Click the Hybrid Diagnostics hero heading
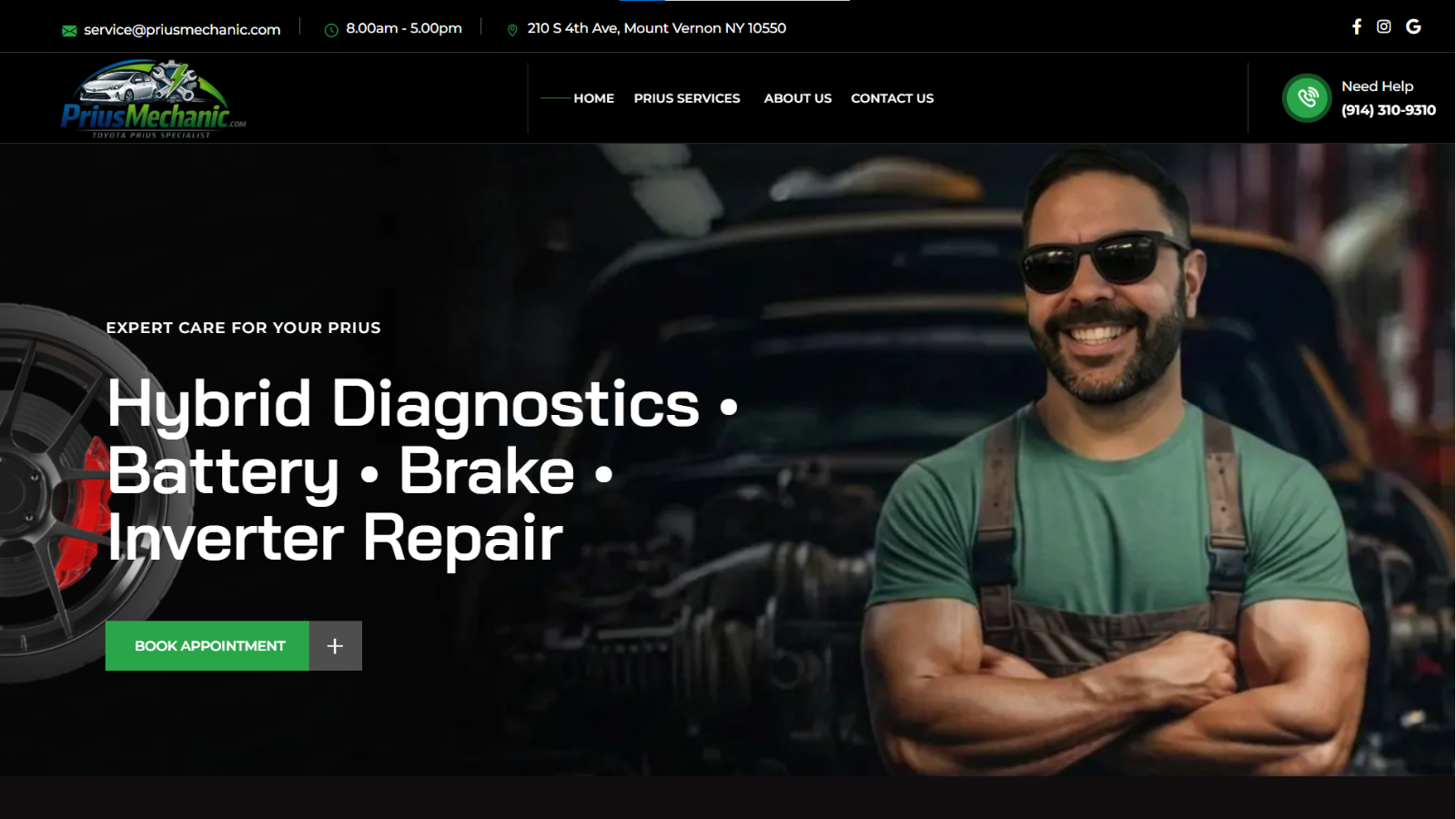This screenshot has width=1456, height=819. [423, 470]
